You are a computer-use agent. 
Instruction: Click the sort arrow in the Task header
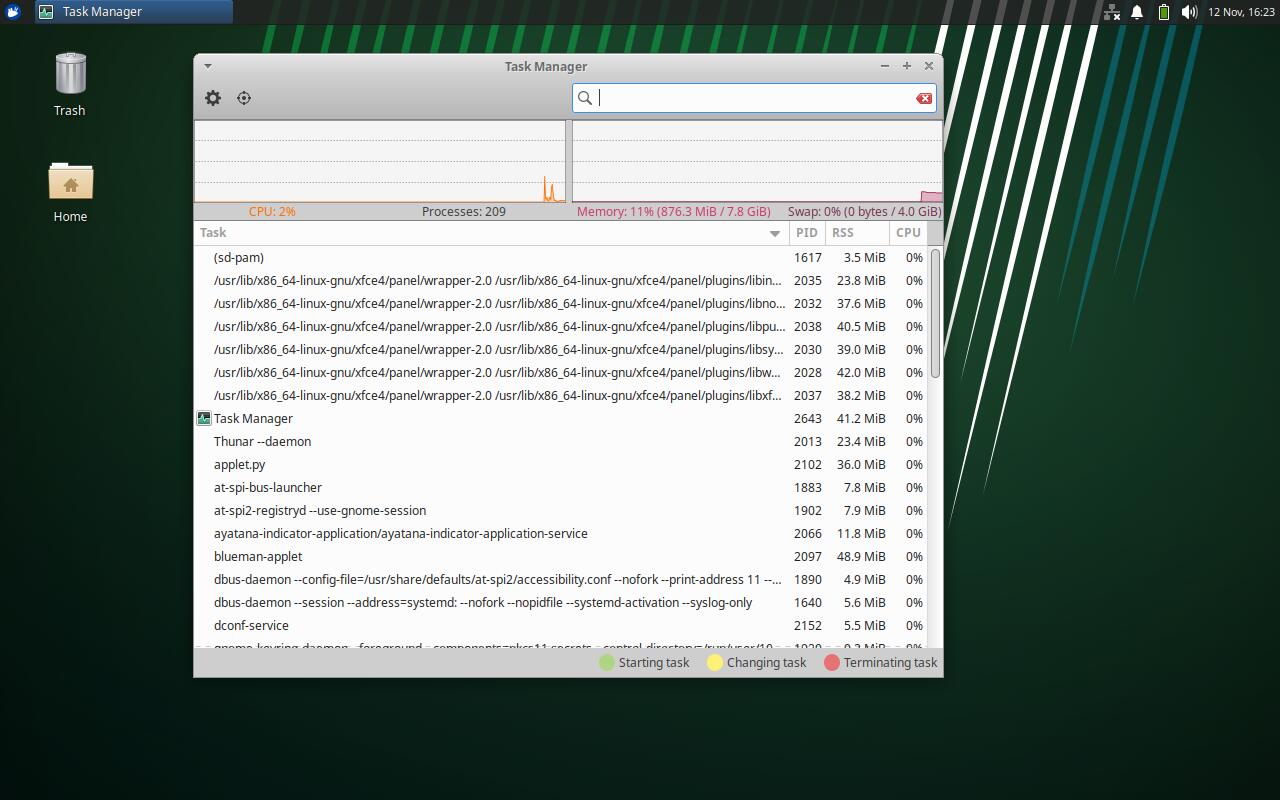774,234
